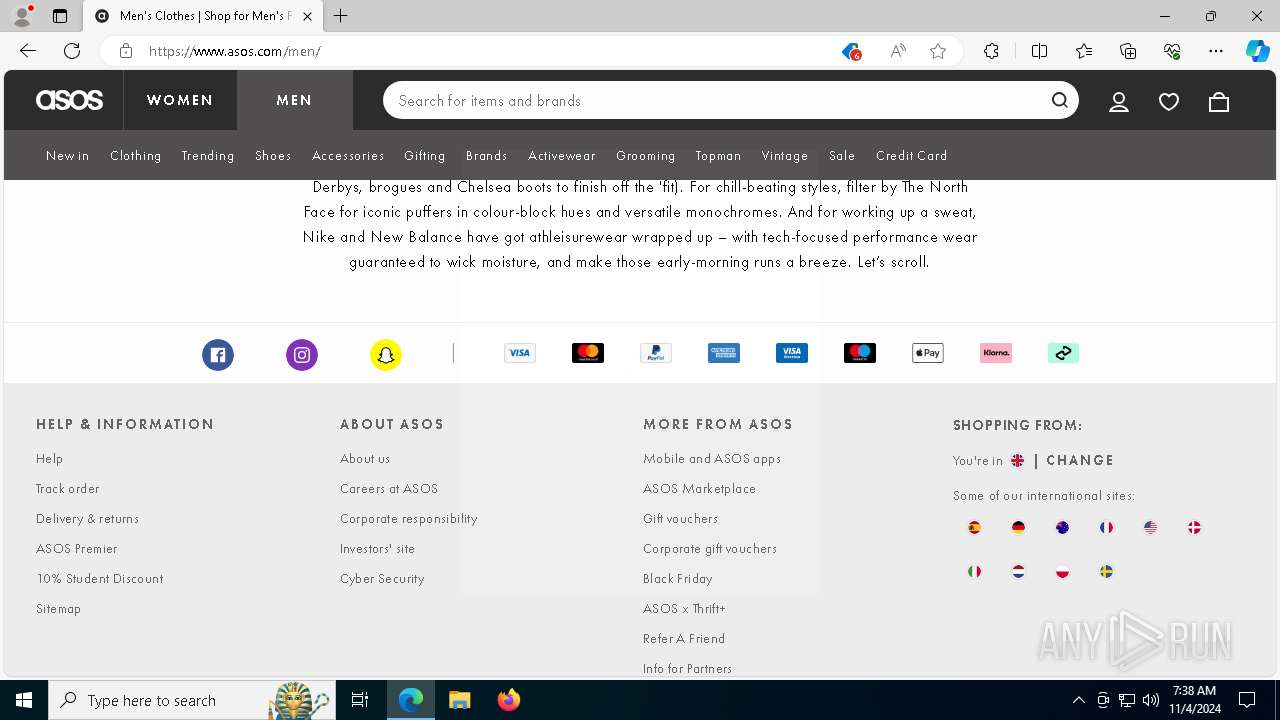Switch to the WOMEN section tab
The height and width of the screenshot is (720, 1280).
(180, 100)
